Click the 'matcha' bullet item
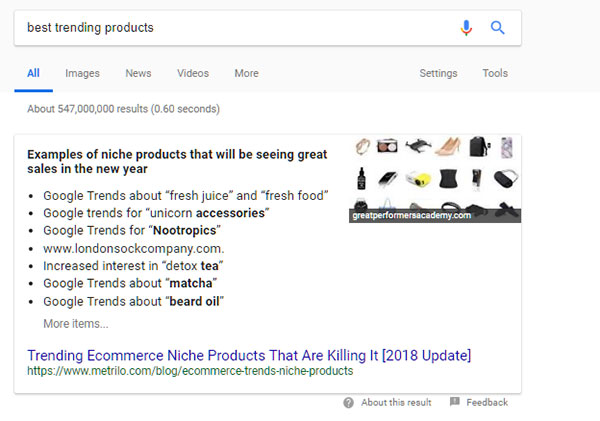This screenshot has width=600, height=421. tap(130, 283)
